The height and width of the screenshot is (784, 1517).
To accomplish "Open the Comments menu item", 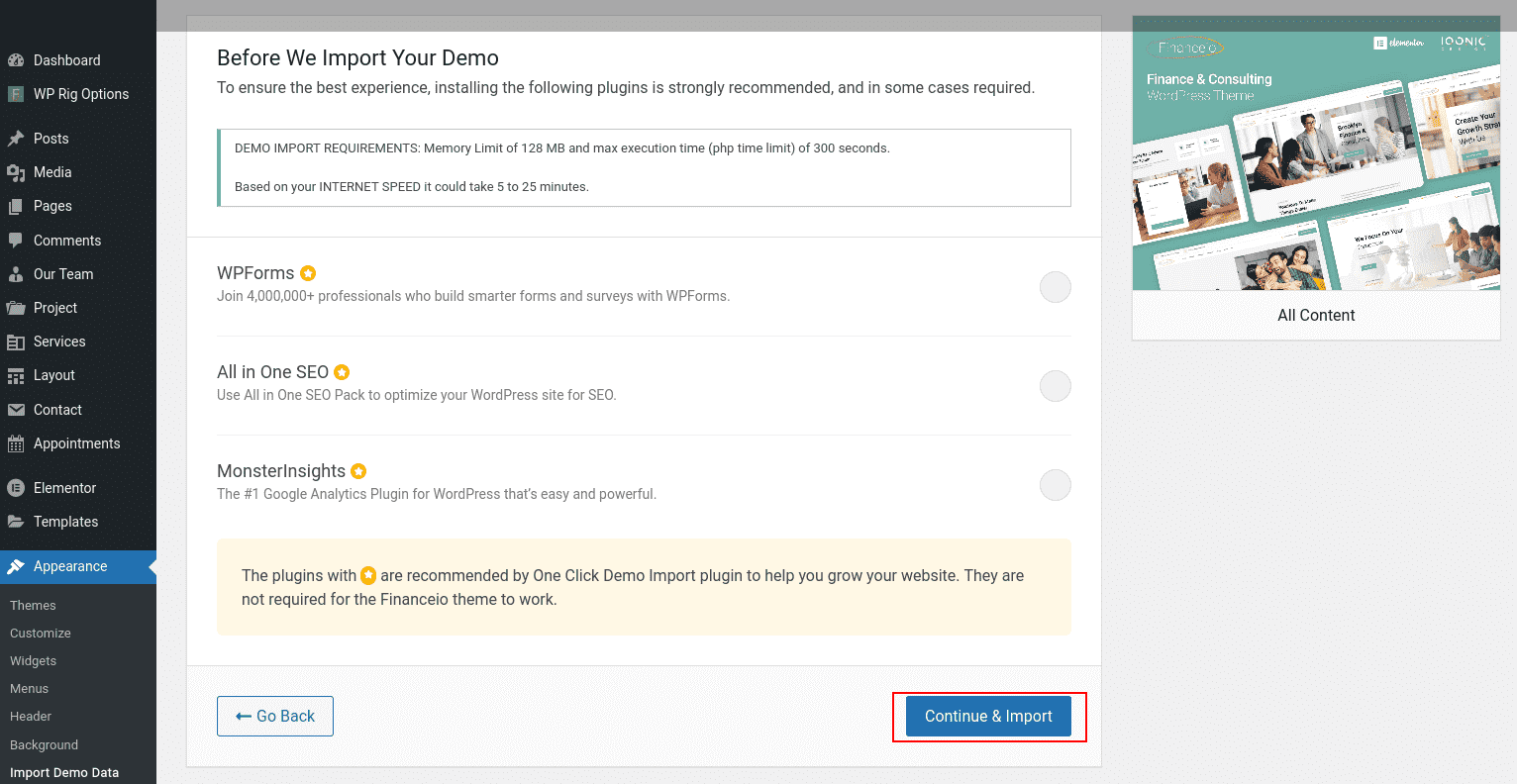I will click(78, 241).
